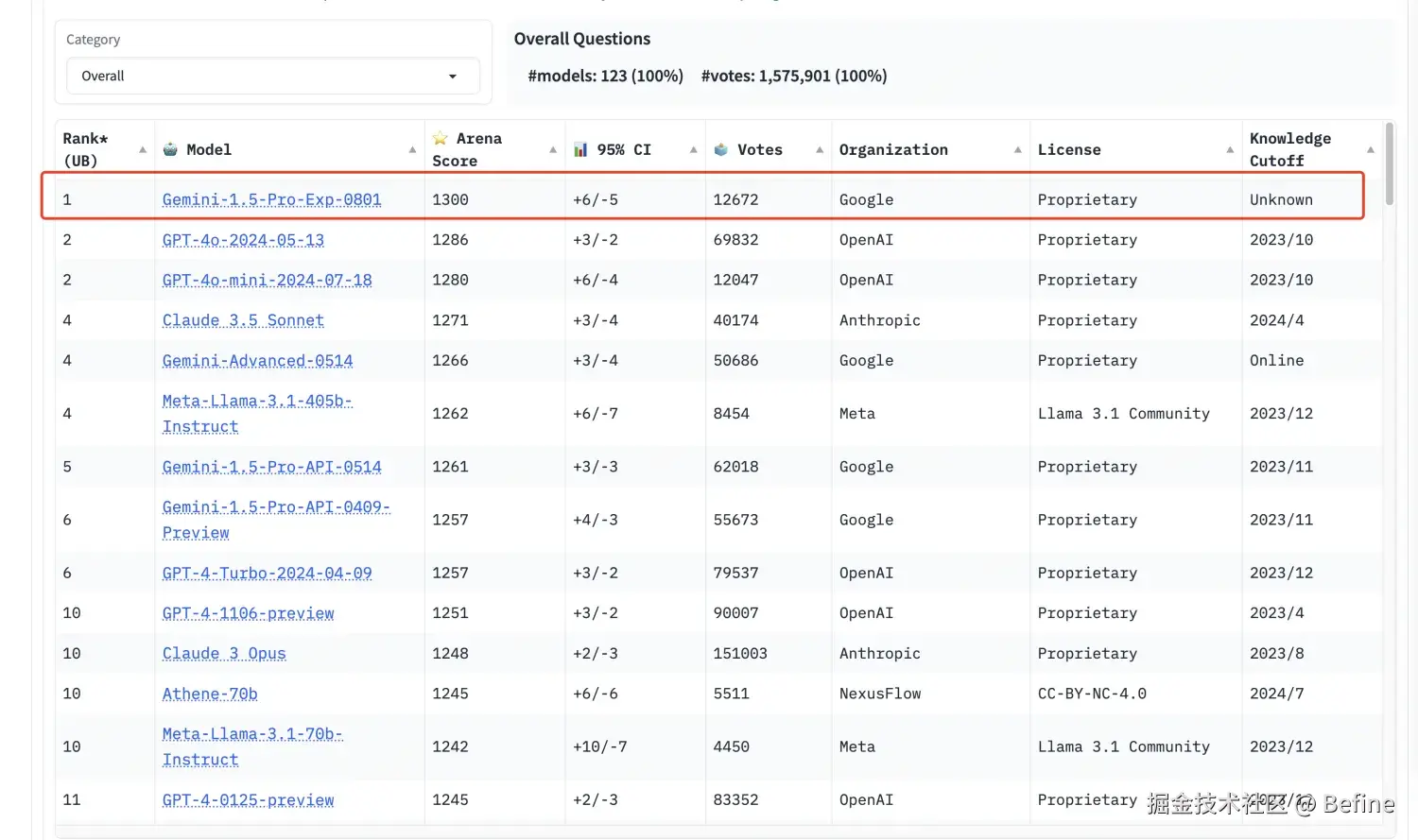Open the GPT-4o-2024-05-13 link
The image size is (1418, 840).
pyautogui.click(x=243, y=240)
